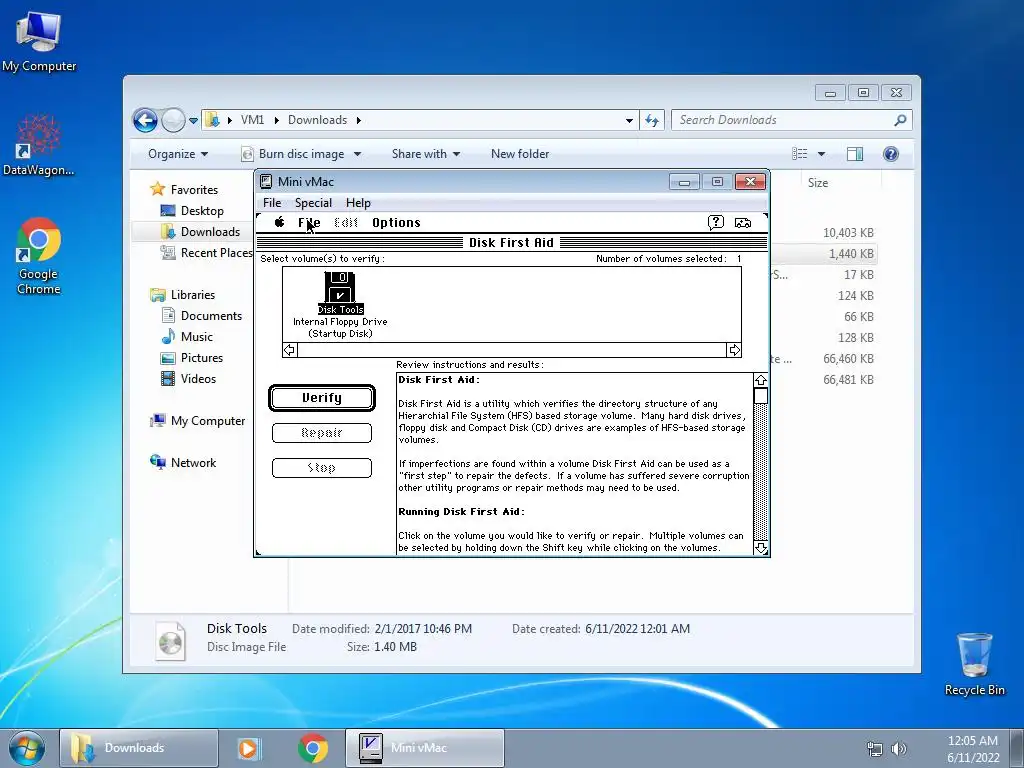
Task: Expand the breadcrumb arrow after Downloads
Action: coord(359,120)
